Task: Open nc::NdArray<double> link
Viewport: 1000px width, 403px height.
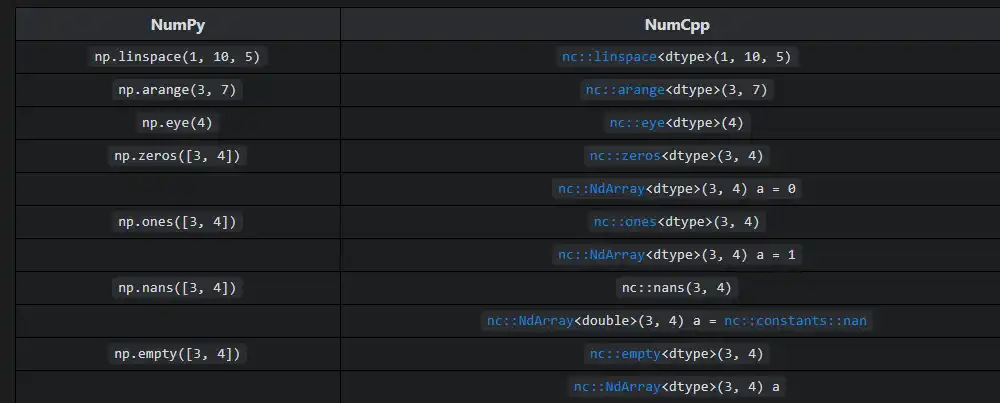Action: pos(531,321)
